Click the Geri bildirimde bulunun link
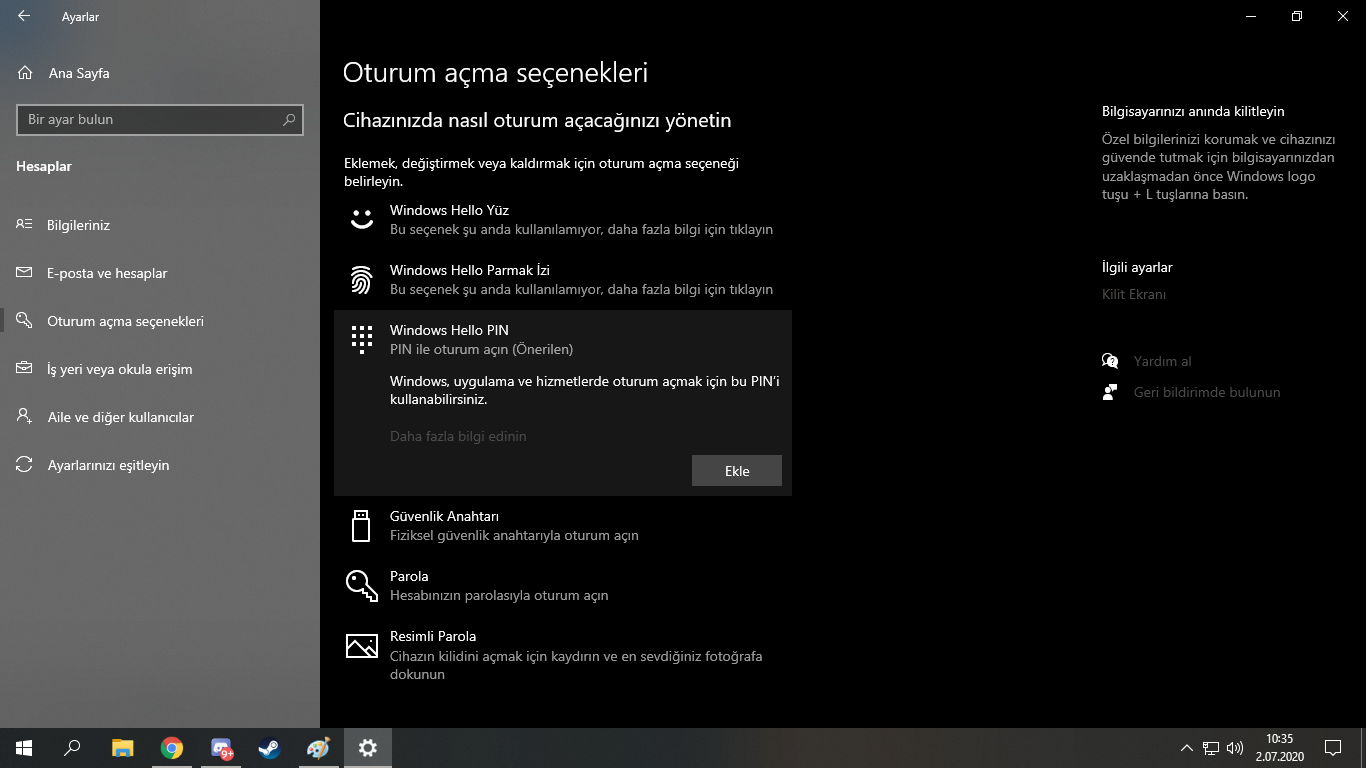Image resolution: width=1368 pixels, height=772 pixels. tap(1207, 392)
